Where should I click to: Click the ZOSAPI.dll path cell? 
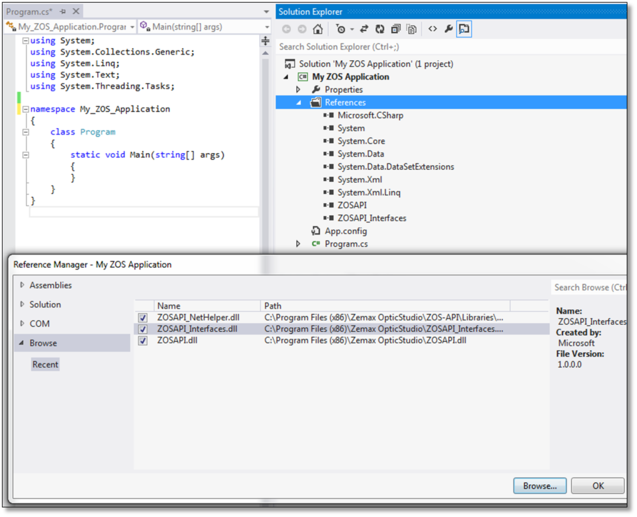365,340
